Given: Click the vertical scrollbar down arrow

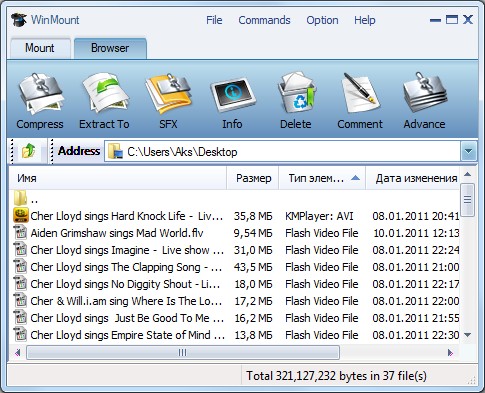Looking at the screenshot, I should pyautogui.click(x=468, y=335).
